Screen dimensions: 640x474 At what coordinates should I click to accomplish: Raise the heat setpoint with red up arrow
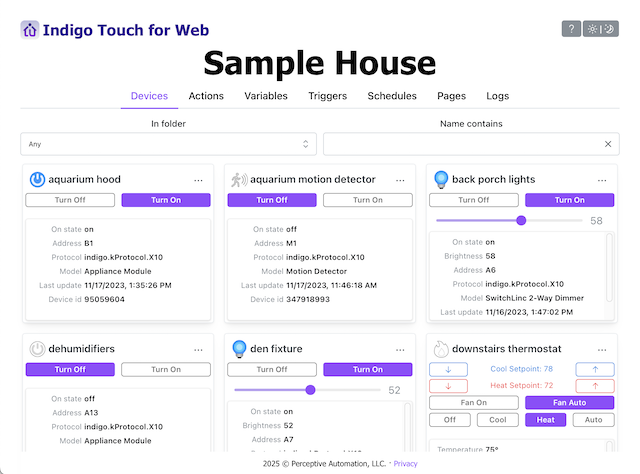tap(595, 386)
